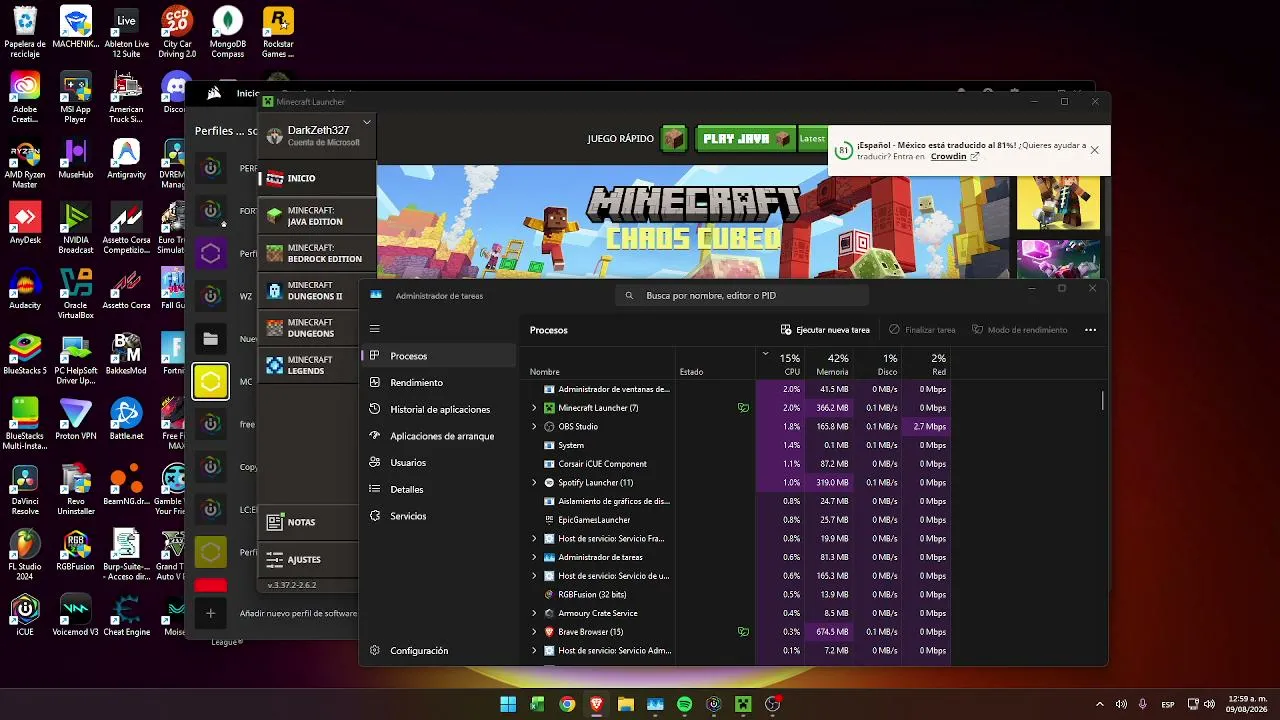The image size is (1280, 720).
Task: Open Minecraft: Java Edition in launcher sidebar
Action: point(317,216)
